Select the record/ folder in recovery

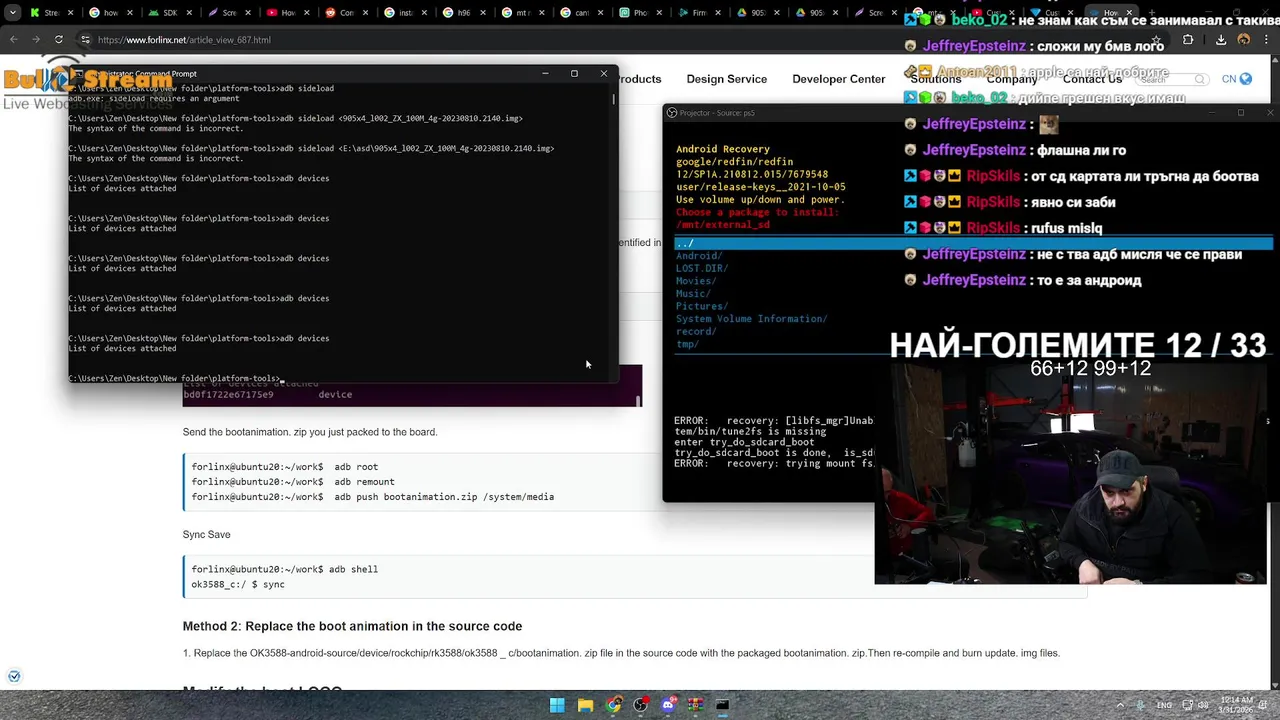point(696,331)
